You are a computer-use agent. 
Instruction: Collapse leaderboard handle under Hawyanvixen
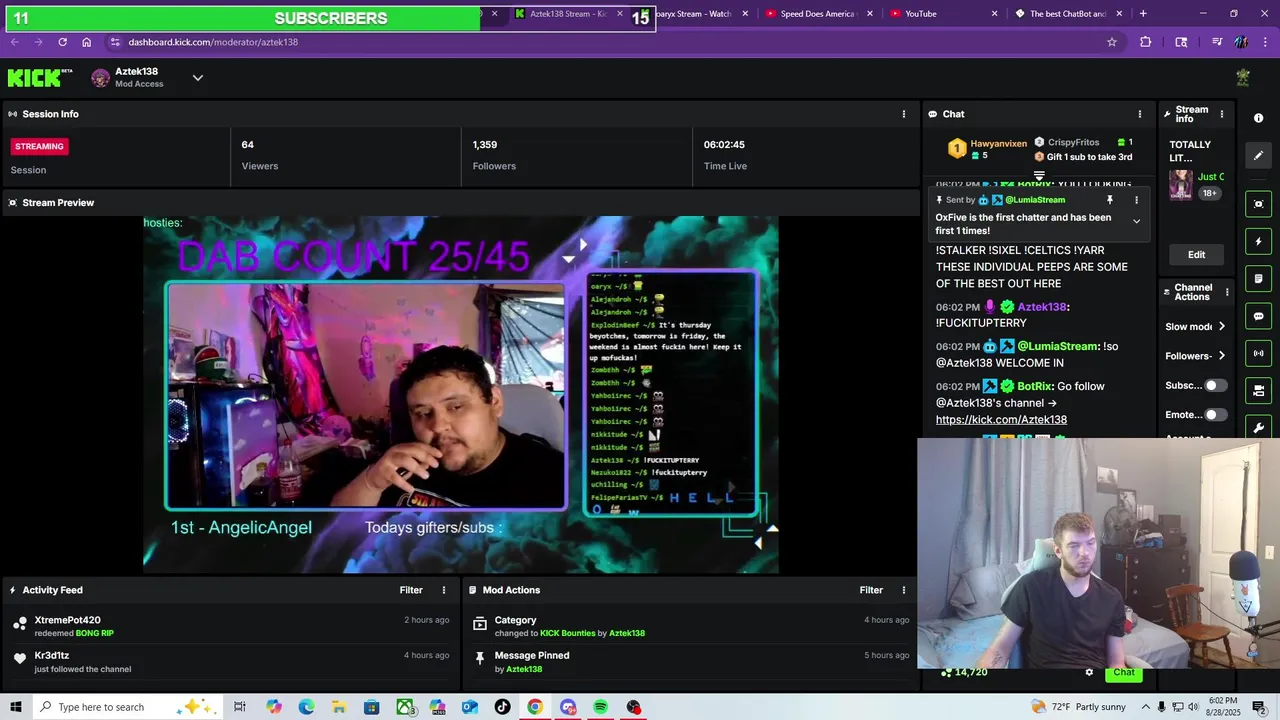1039,177
